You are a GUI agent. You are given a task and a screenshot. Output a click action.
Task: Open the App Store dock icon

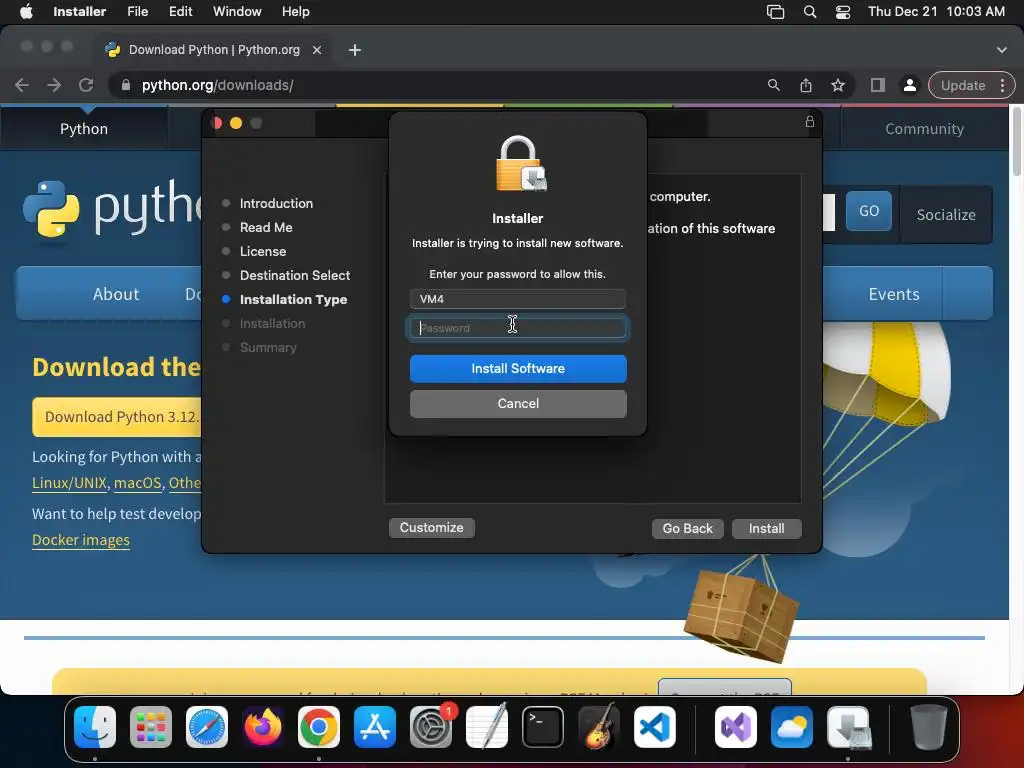point(375,727)
